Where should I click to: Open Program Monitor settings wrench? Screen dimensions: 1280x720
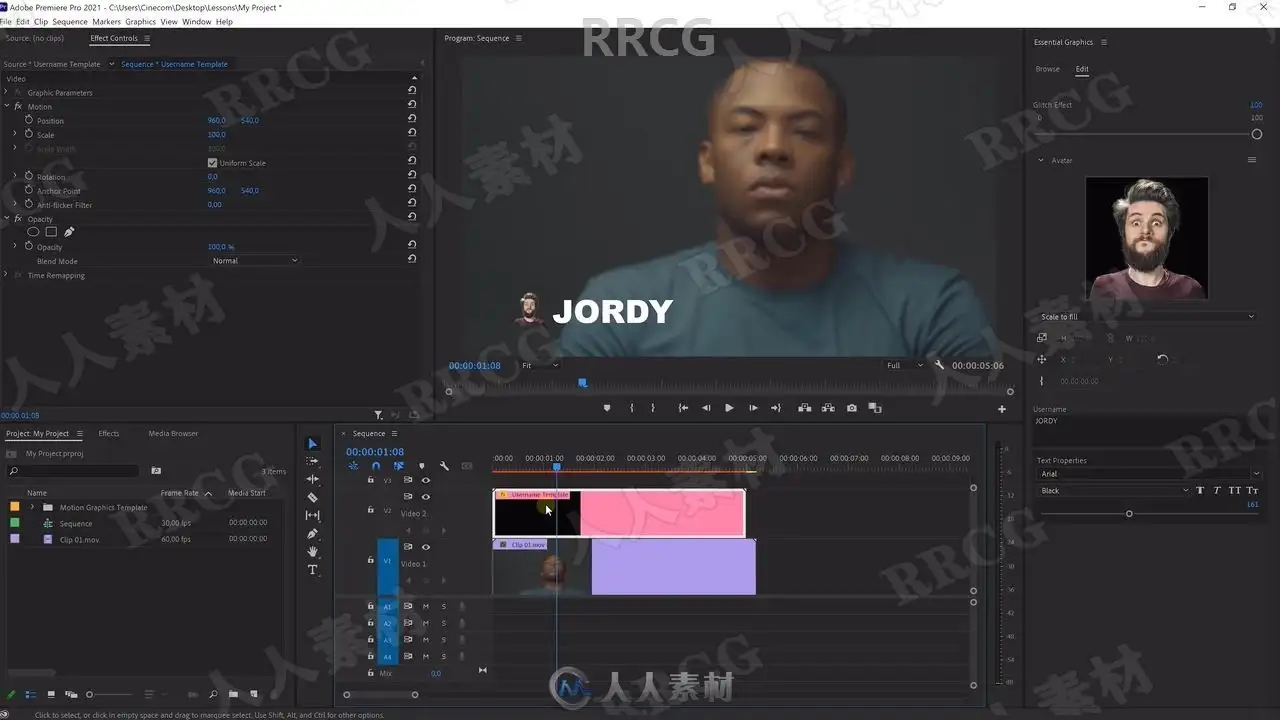pyautogui.click(x=939, y=366)
